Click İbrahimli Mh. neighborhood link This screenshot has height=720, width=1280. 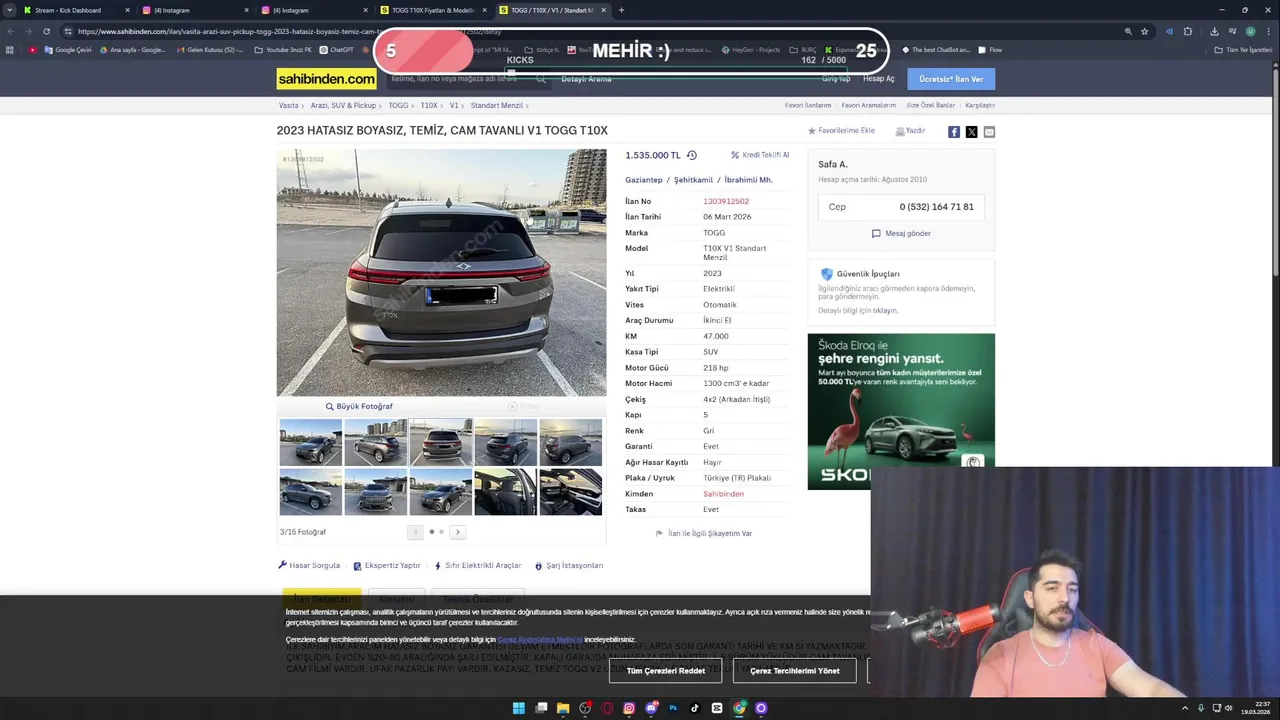[x=748, y=180]
